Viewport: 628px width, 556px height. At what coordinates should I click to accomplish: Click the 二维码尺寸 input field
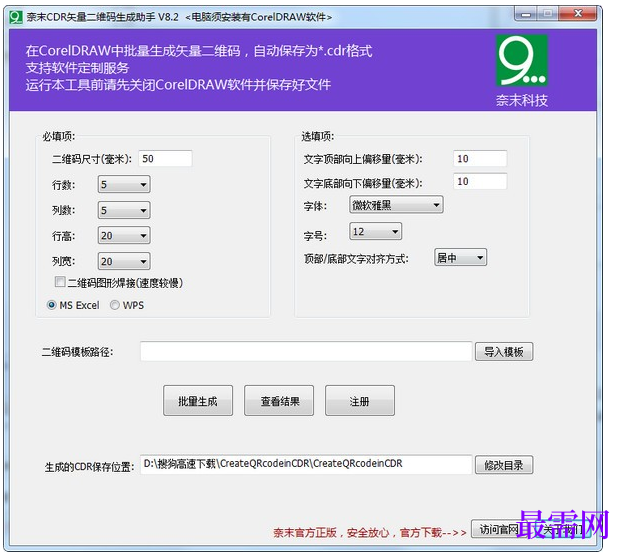coord(165,159)
